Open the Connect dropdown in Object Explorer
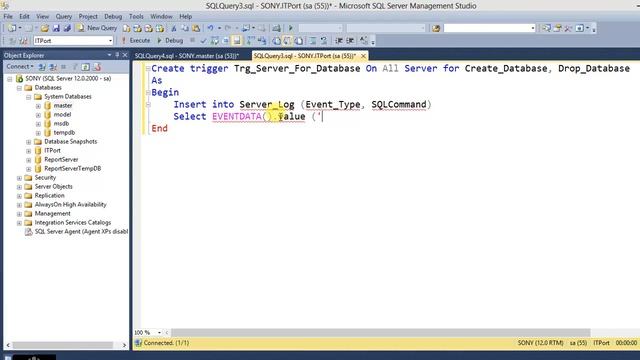 [20, 67]
